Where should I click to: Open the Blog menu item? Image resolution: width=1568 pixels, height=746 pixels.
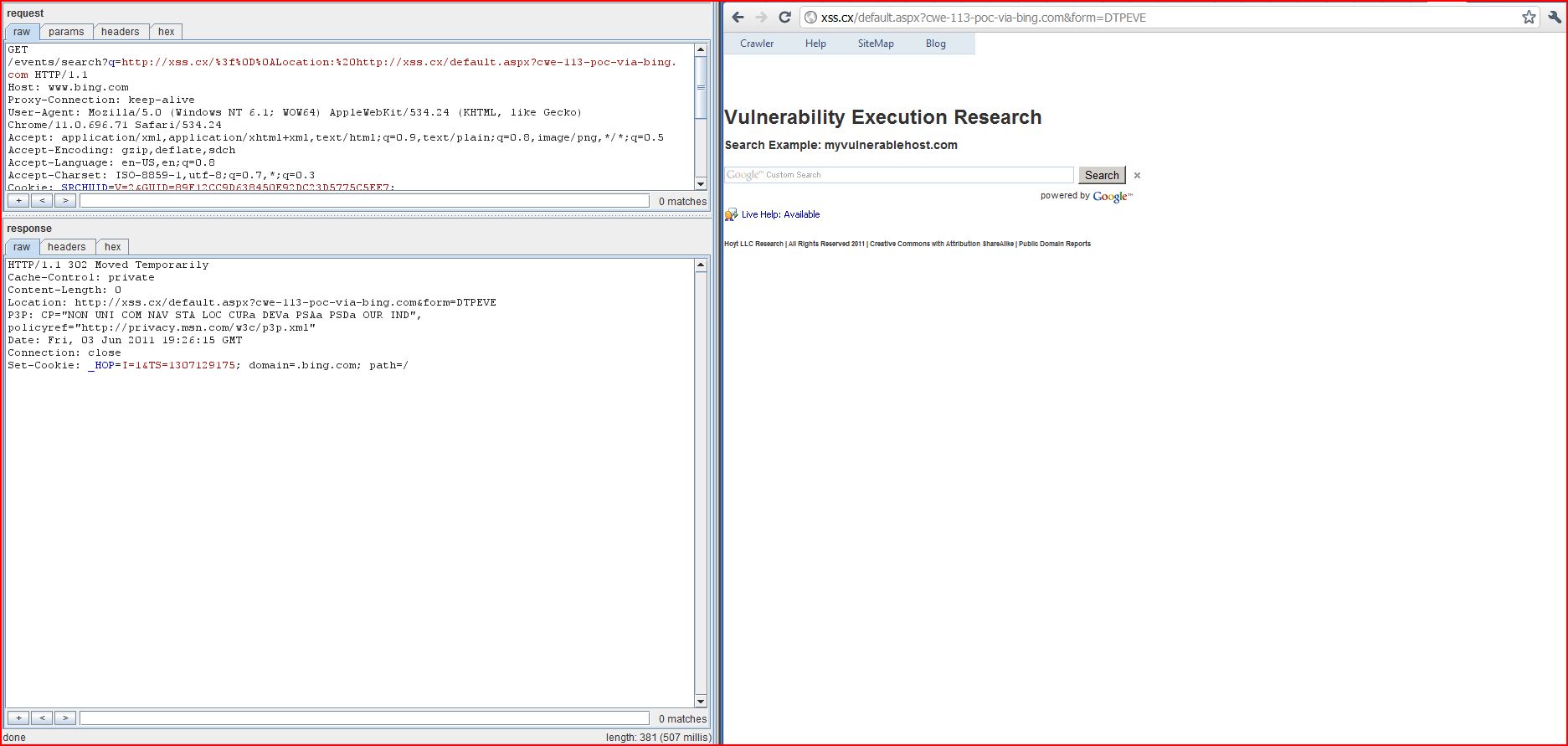pyautogui.click(x=936, y=44)
